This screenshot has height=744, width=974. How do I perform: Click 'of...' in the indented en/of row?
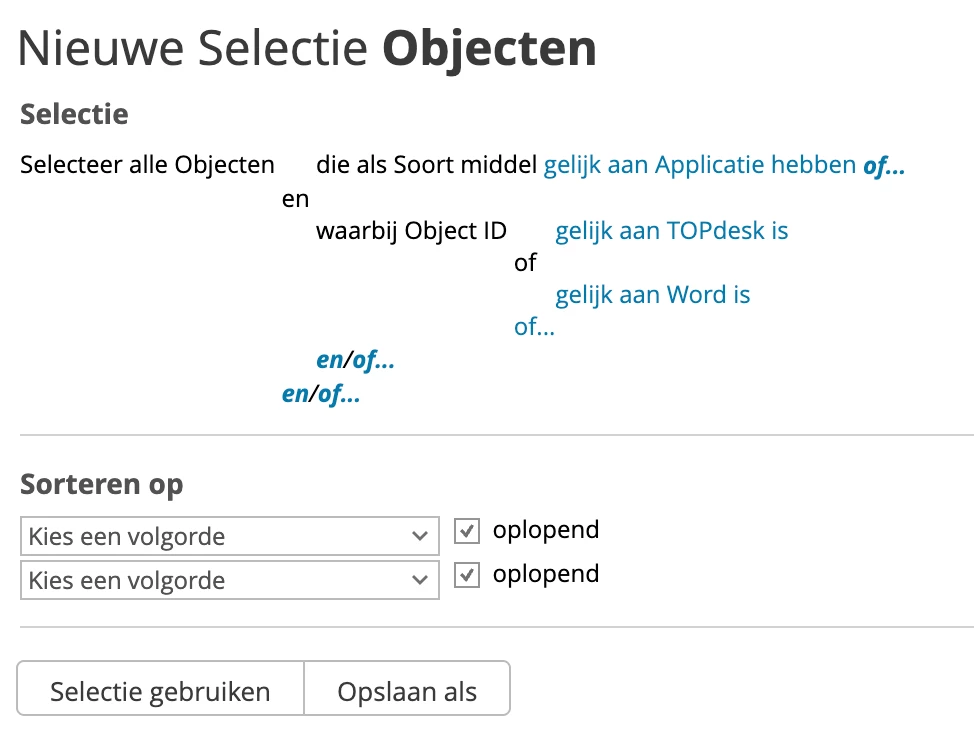[374, 361]
